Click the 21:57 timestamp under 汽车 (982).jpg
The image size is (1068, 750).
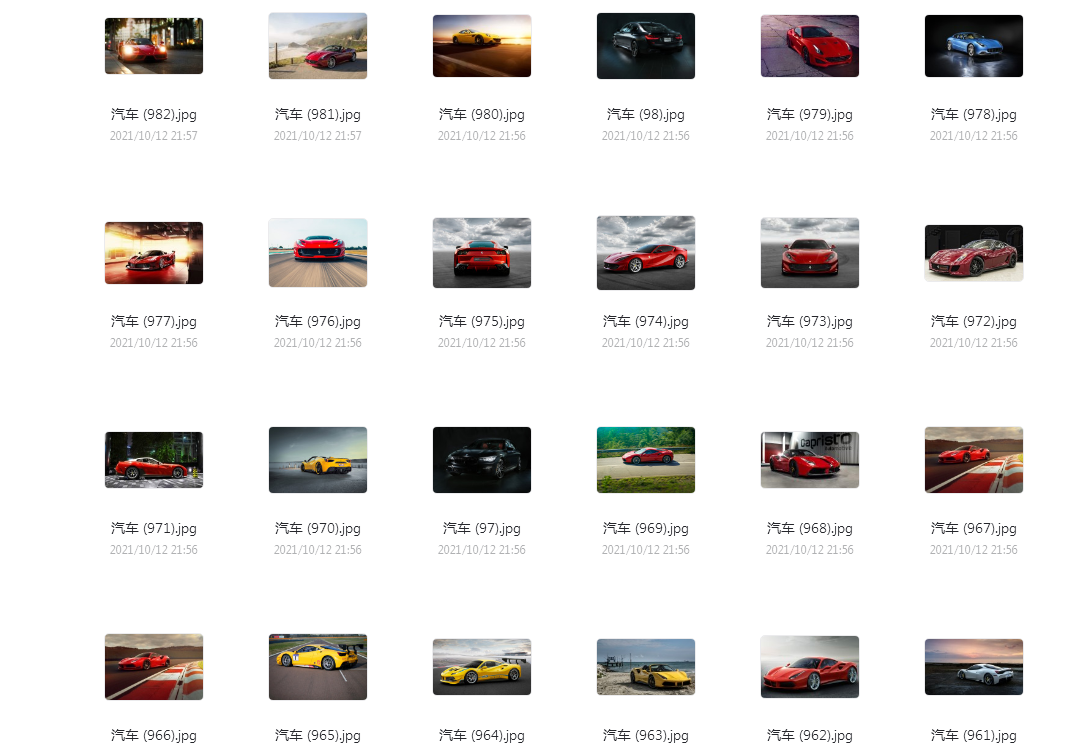(154, 136)
